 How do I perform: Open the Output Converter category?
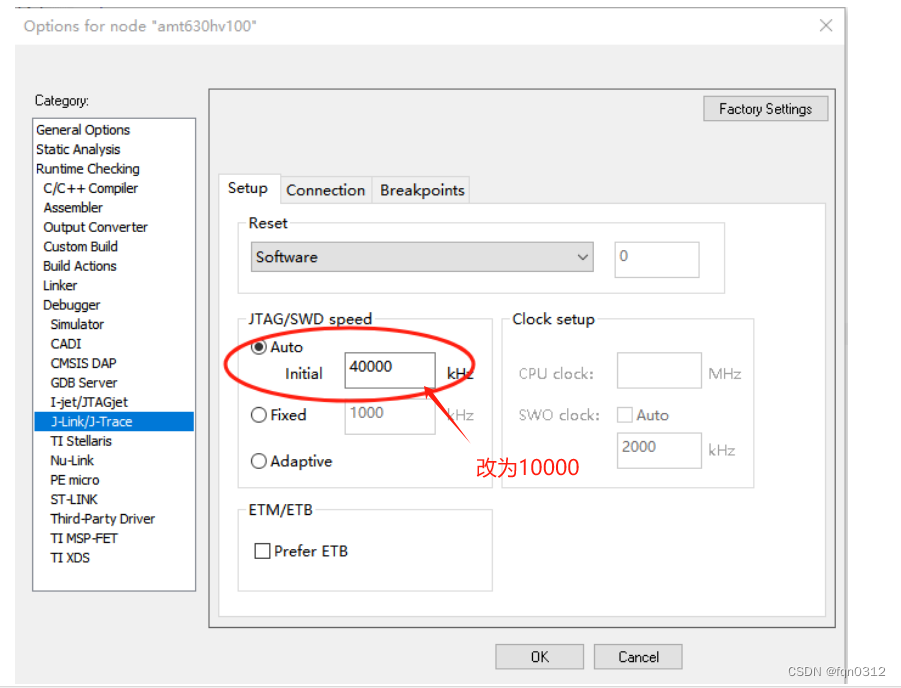click(x=95, y=227)
